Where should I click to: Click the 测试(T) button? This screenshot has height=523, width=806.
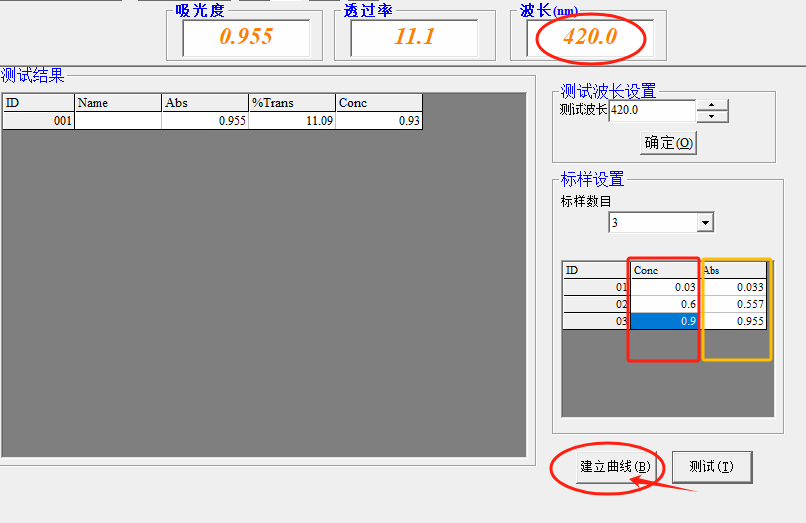coord(711,467)
